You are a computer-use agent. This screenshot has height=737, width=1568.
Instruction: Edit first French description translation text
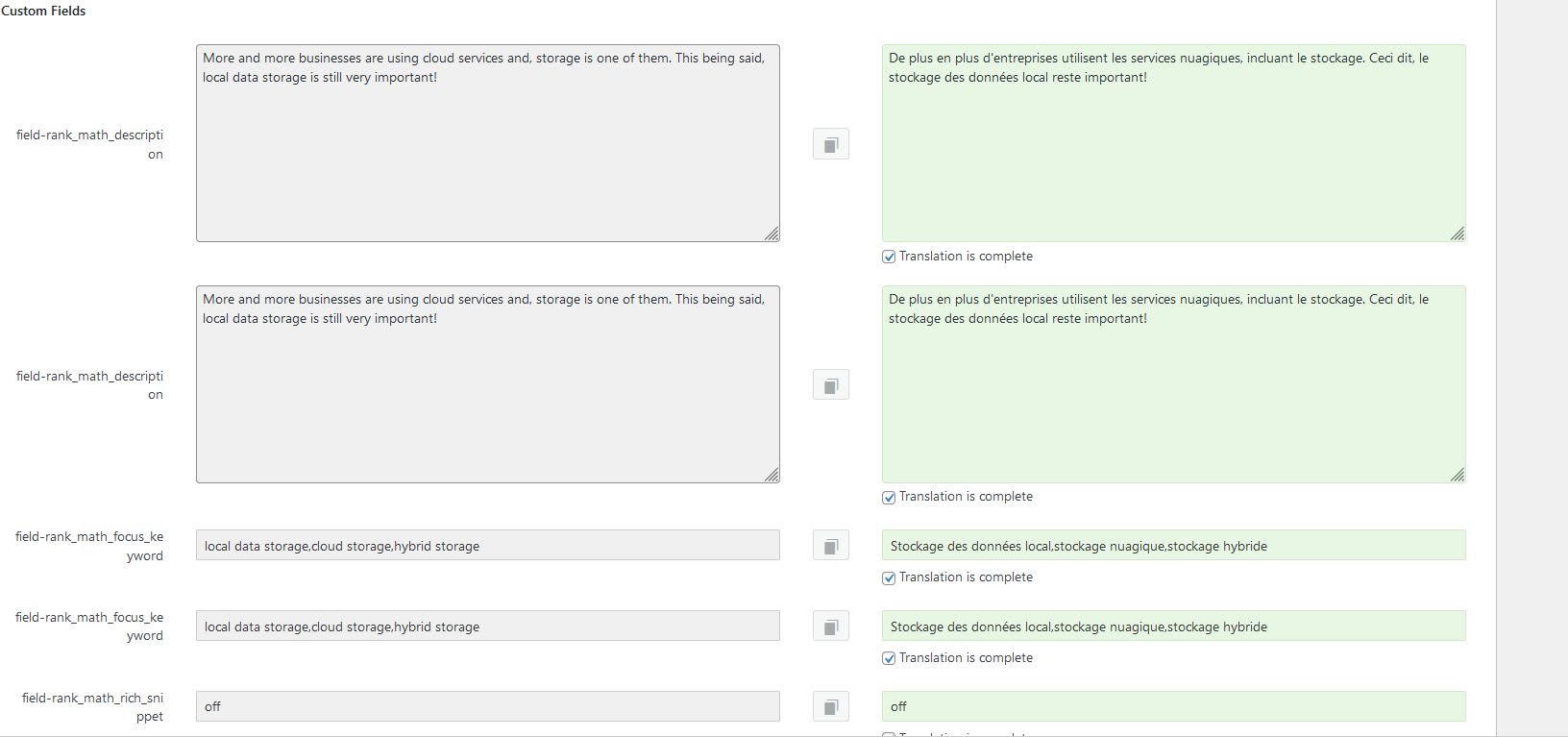1173,143
